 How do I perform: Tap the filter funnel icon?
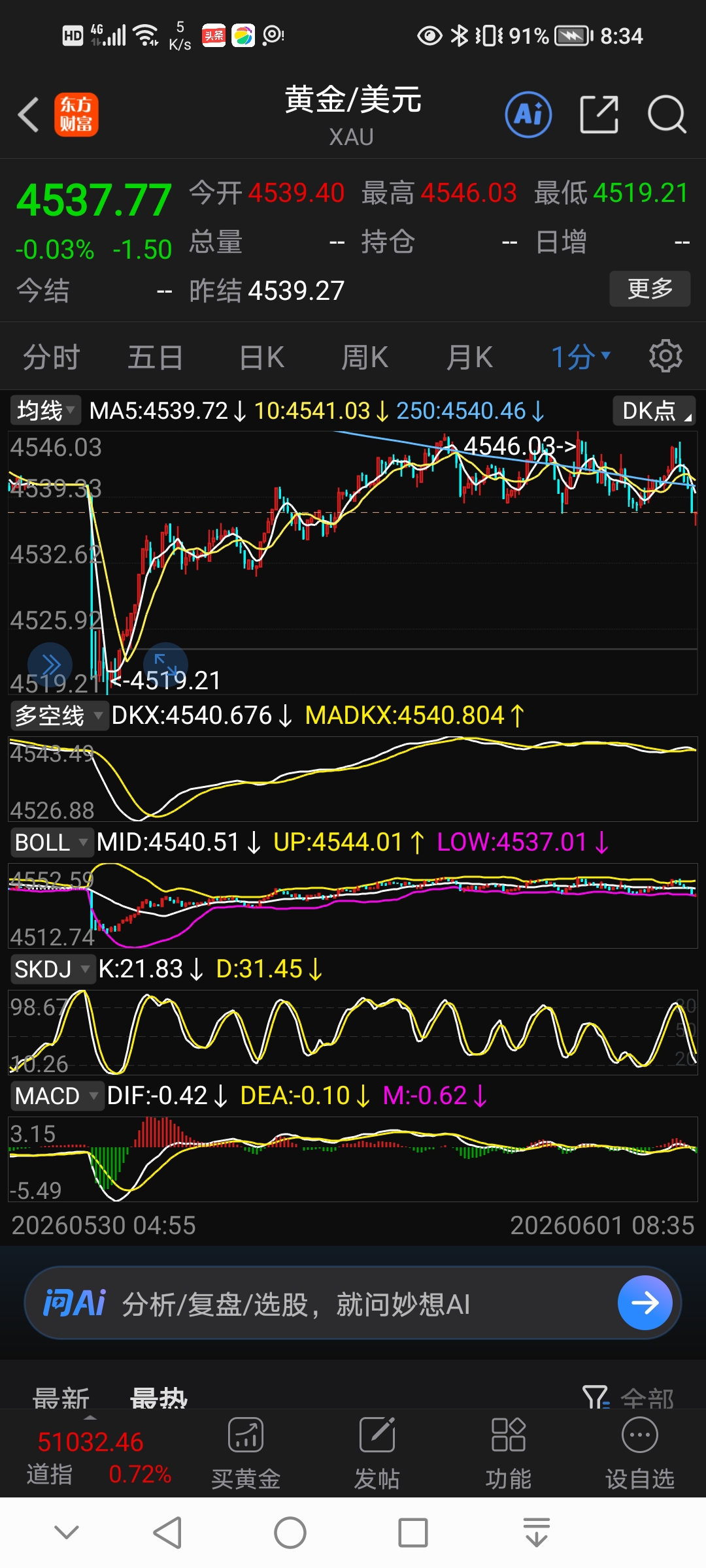pos(596,1397)
